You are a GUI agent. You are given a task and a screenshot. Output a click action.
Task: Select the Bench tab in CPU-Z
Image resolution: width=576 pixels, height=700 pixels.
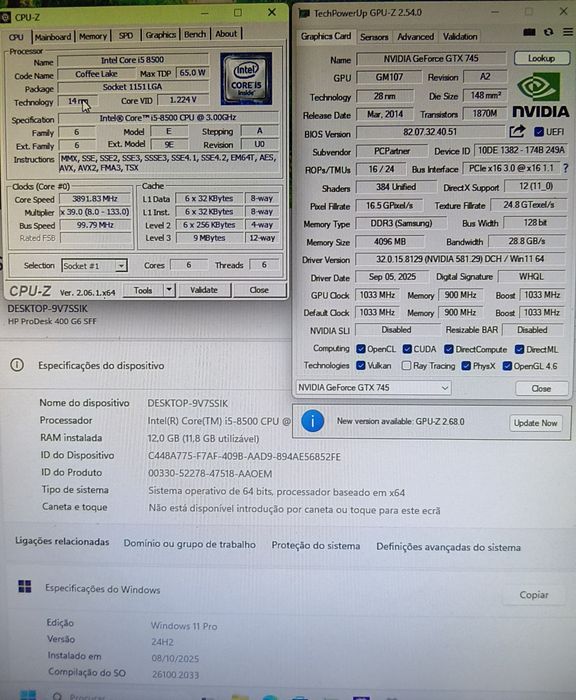pos(195,34)
